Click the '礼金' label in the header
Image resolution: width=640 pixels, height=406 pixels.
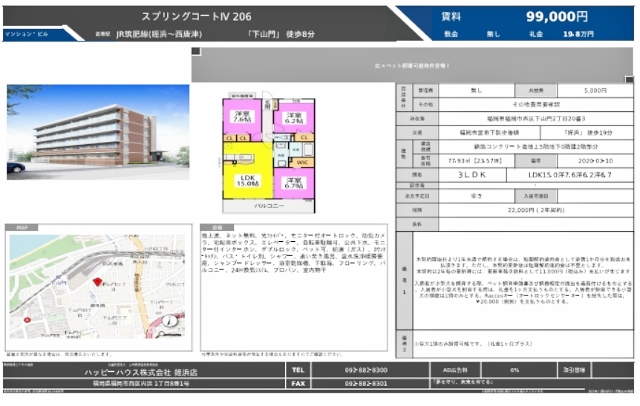(x=536, y=34)
